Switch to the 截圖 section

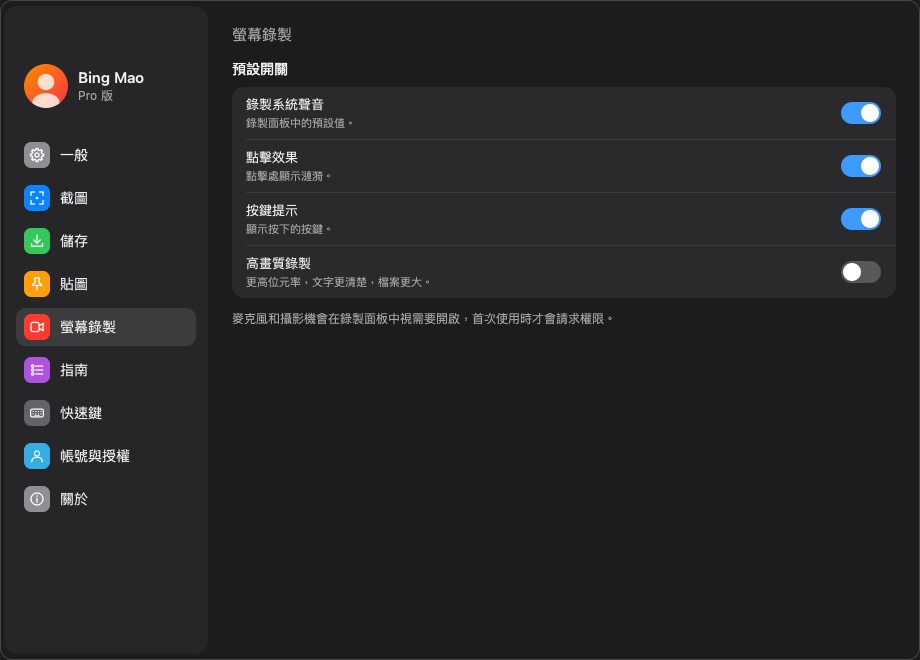coord(106,198)
